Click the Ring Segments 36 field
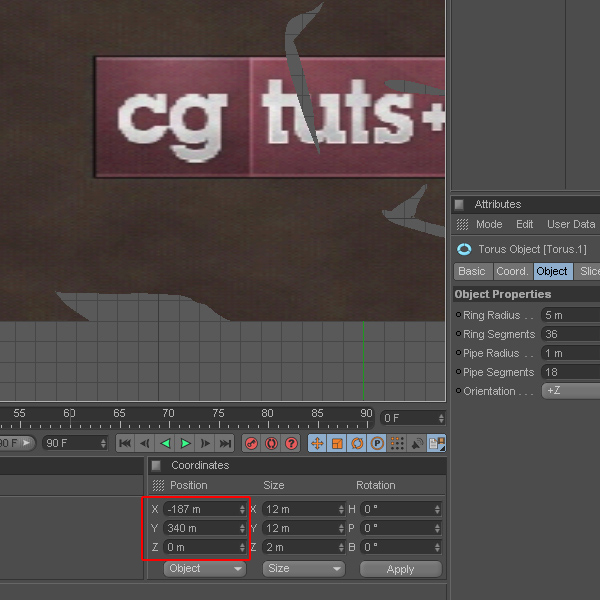600x600 pixels. point(570,334)
